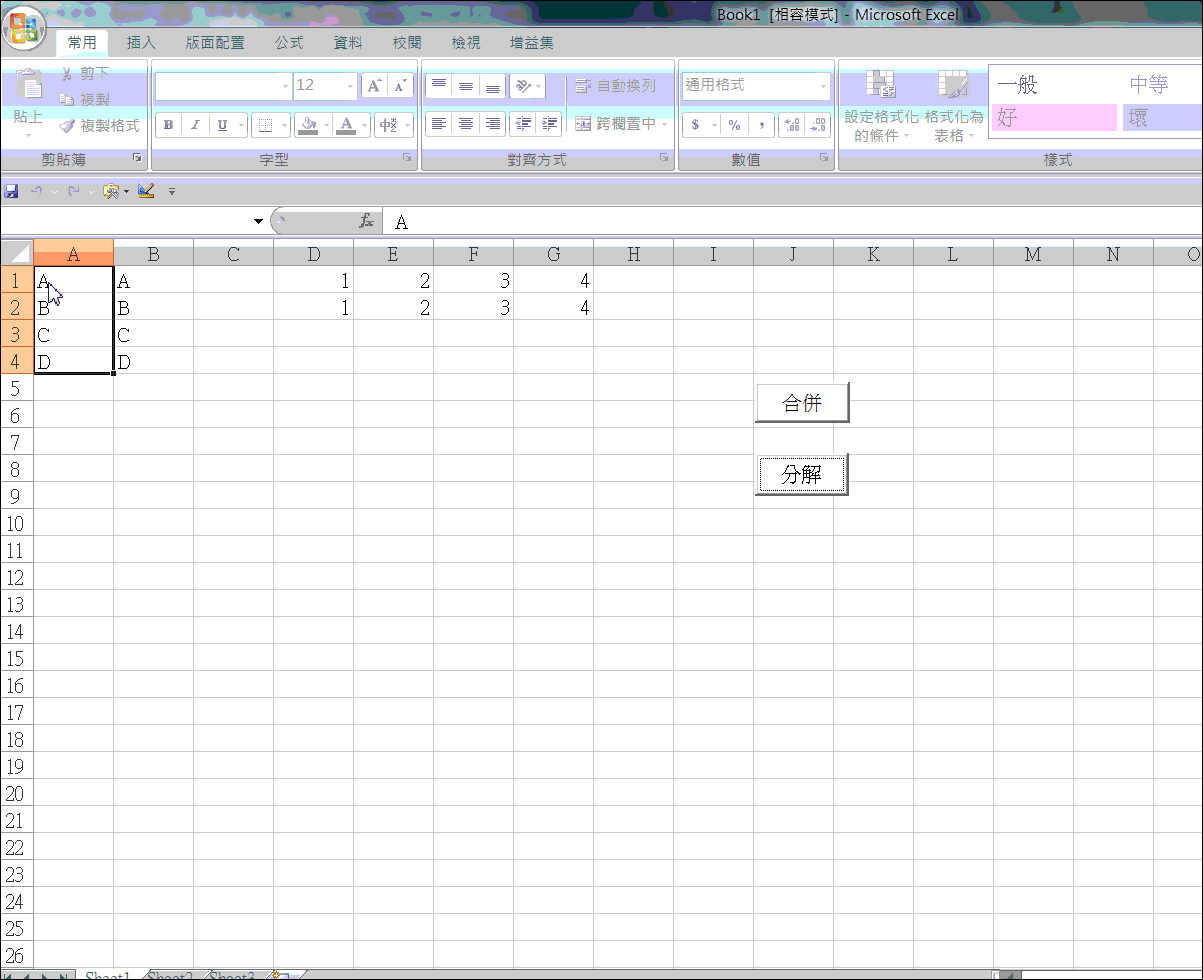
Task: Switch to the 校閱 (Review) tab
Action: click(x=407, y=43)
